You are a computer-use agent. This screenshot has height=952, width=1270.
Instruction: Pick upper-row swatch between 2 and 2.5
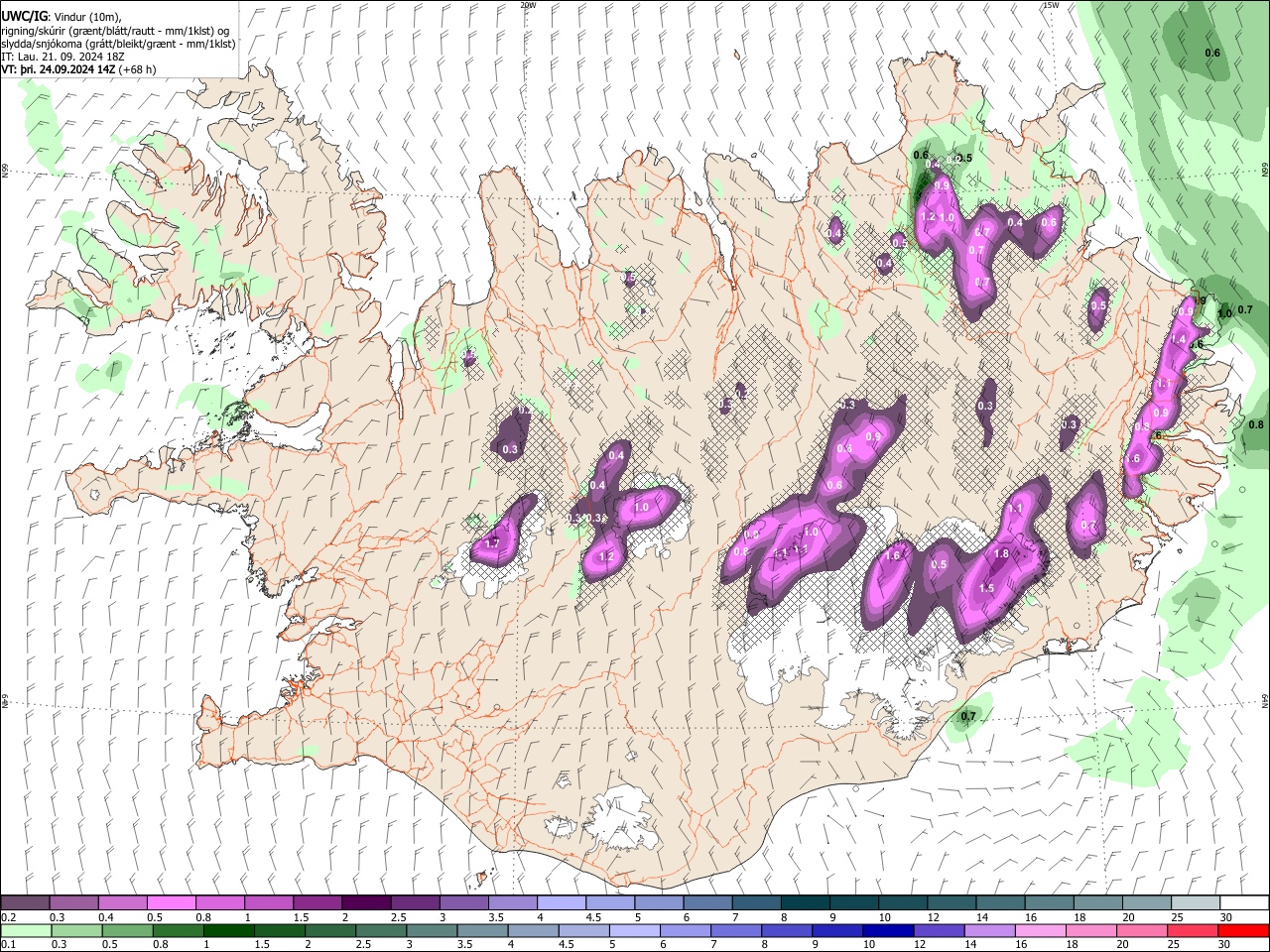click(x=365, y=903)
